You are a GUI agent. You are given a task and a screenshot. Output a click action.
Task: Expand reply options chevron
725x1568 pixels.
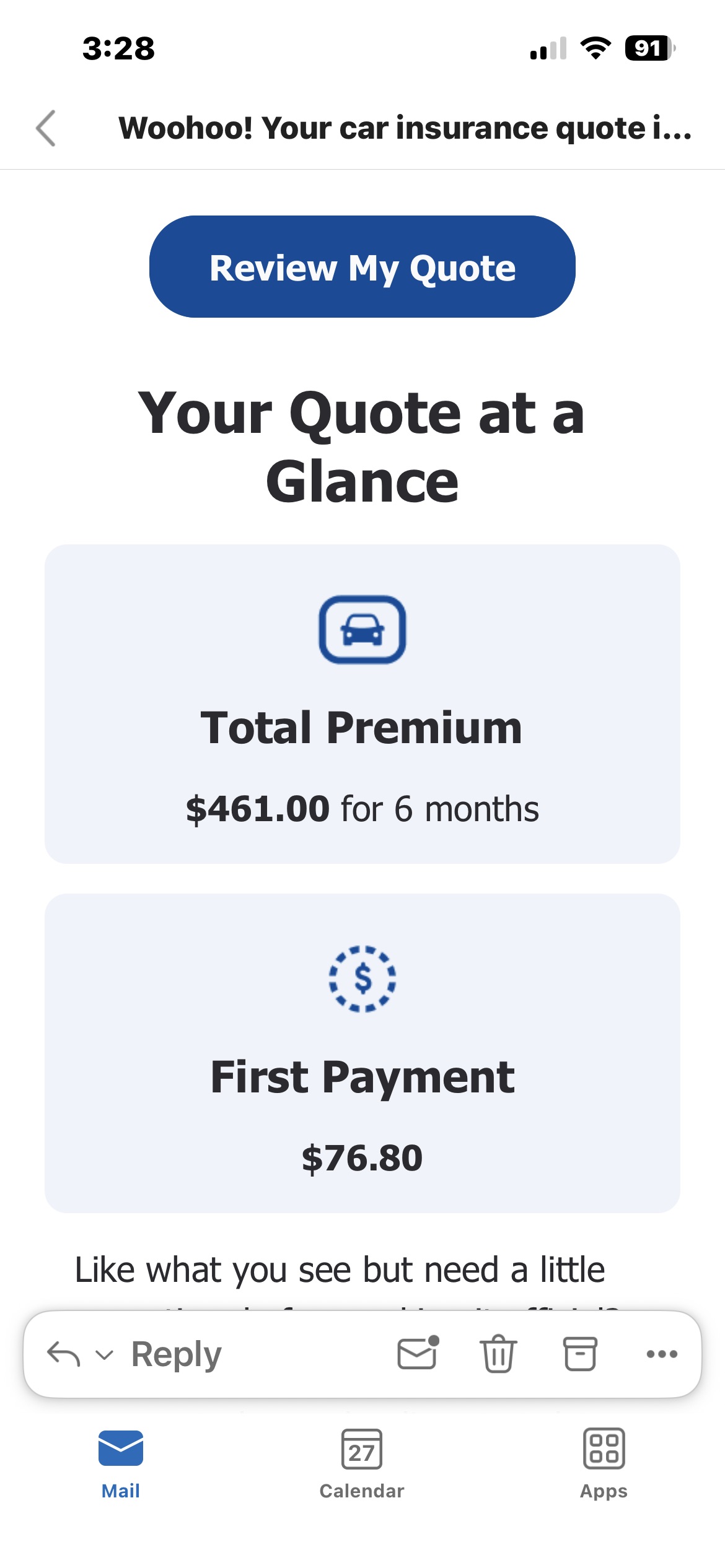click(105, 1355)
